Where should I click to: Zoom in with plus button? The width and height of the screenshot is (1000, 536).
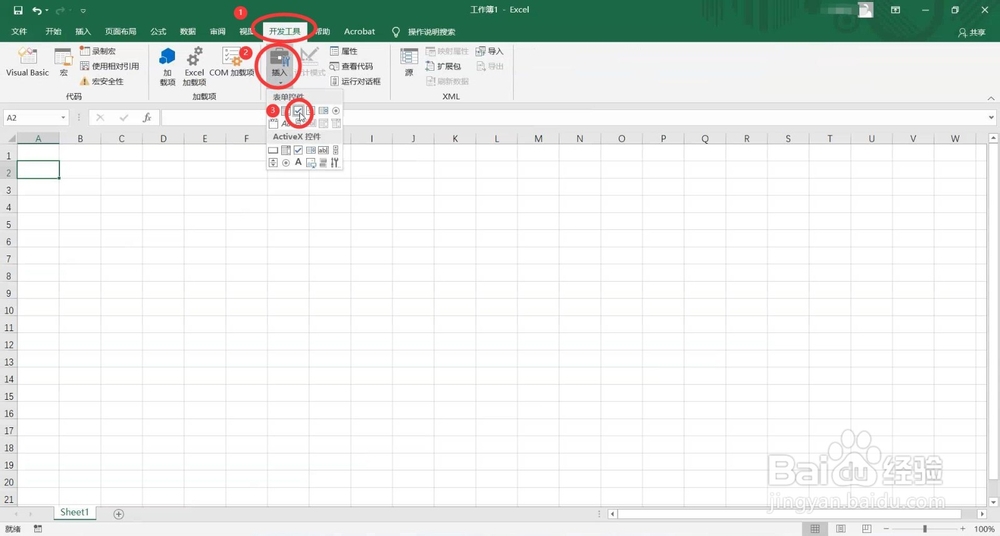pyautogui.click(x=963, y=529)
